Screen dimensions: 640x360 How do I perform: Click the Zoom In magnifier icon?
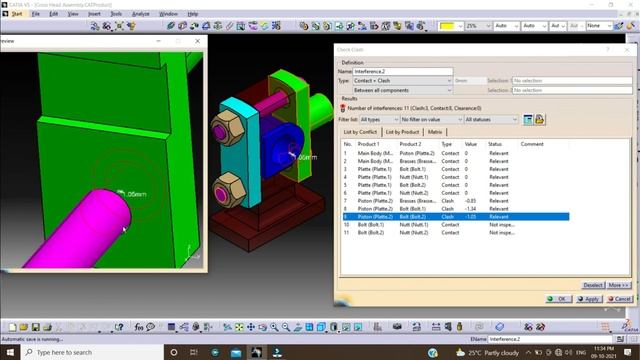click(274, 327)
